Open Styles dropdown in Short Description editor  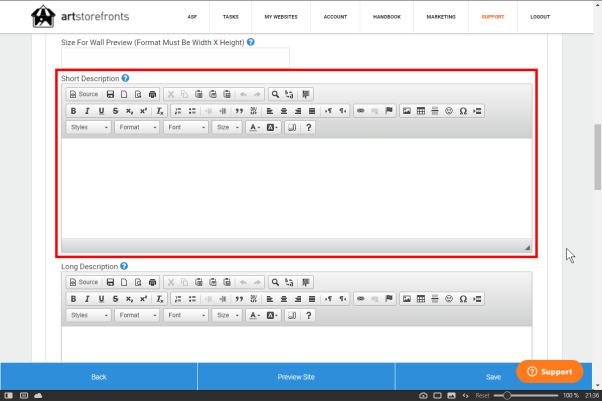click(x=89, y=128)
